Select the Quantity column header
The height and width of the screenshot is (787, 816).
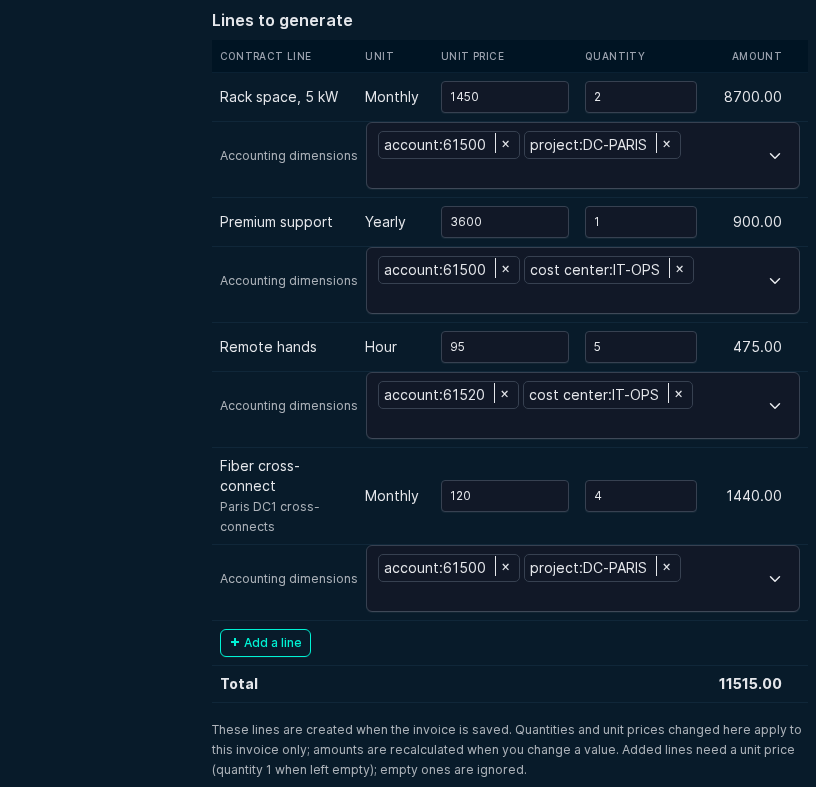[615, 56]
